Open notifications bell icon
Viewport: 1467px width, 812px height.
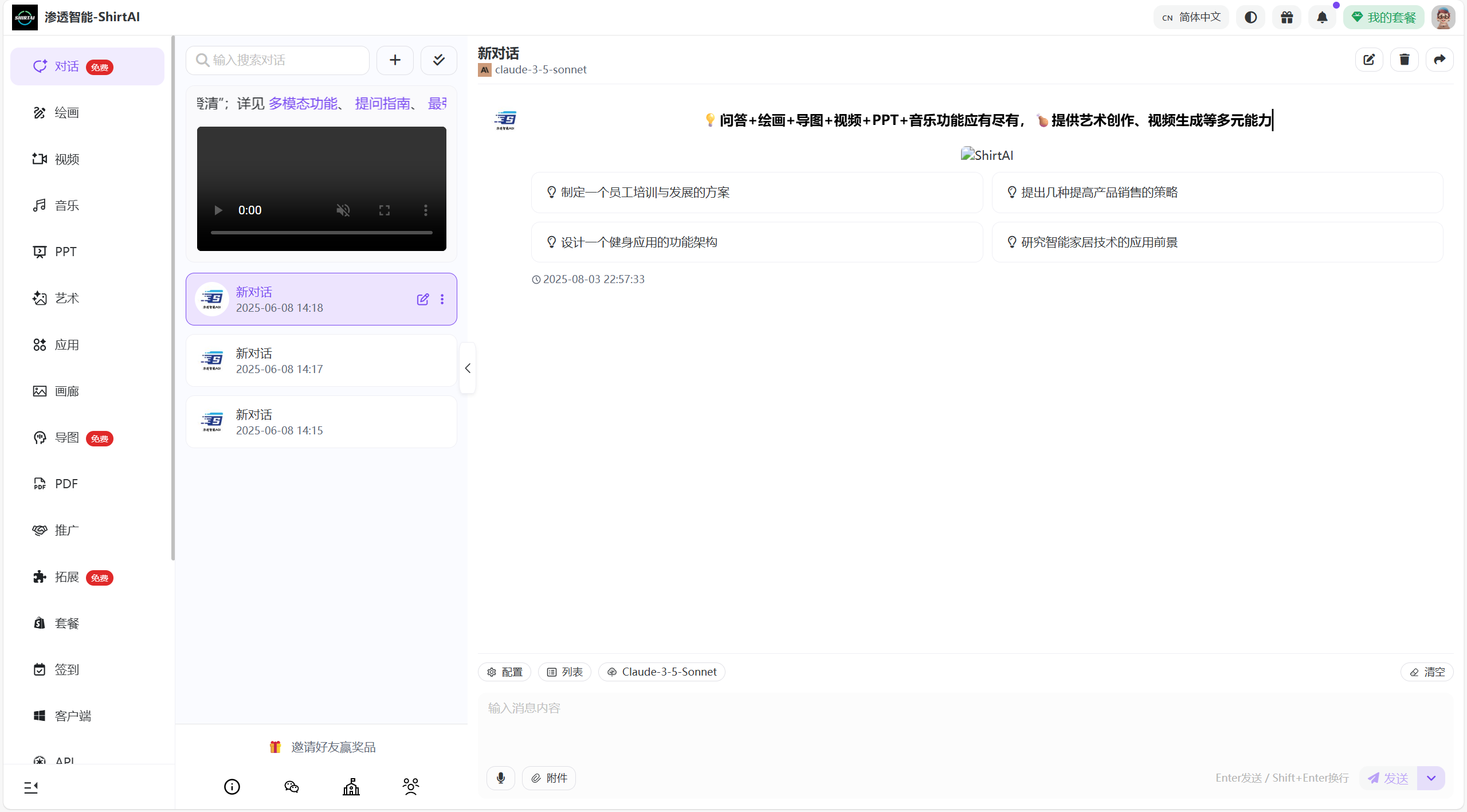1322,17
